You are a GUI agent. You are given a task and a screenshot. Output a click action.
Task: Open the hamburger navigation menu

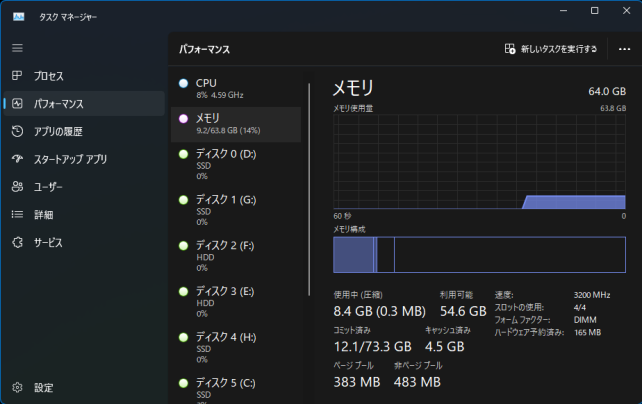17,48
